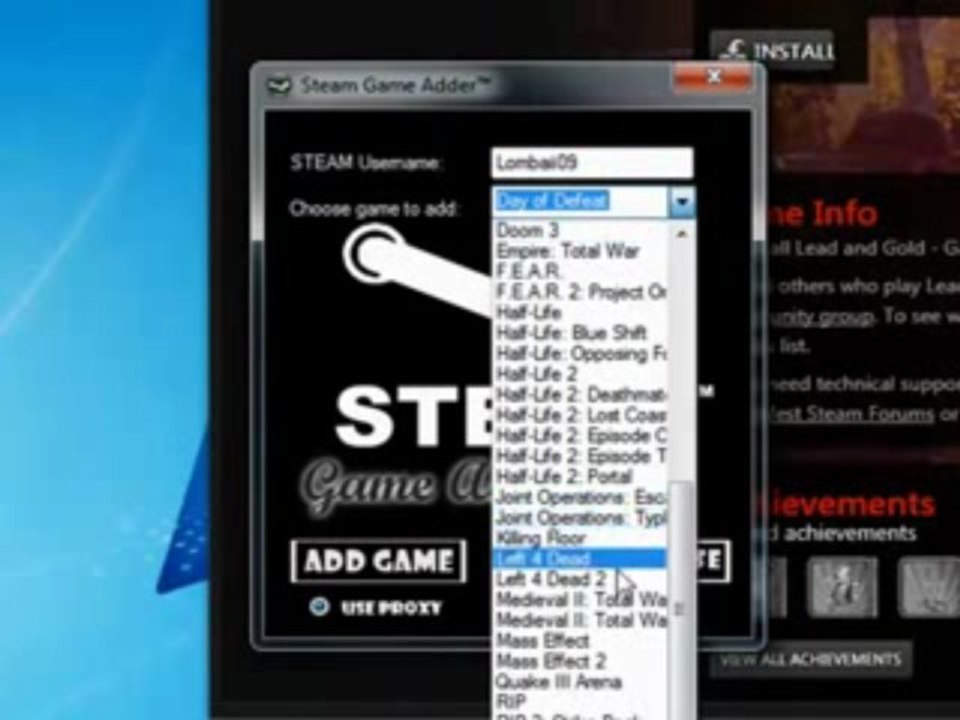Select Joint Operations: Typhoon Rising entry
The height and width of the screenshot is (720, 960).
tap(580, 518)
